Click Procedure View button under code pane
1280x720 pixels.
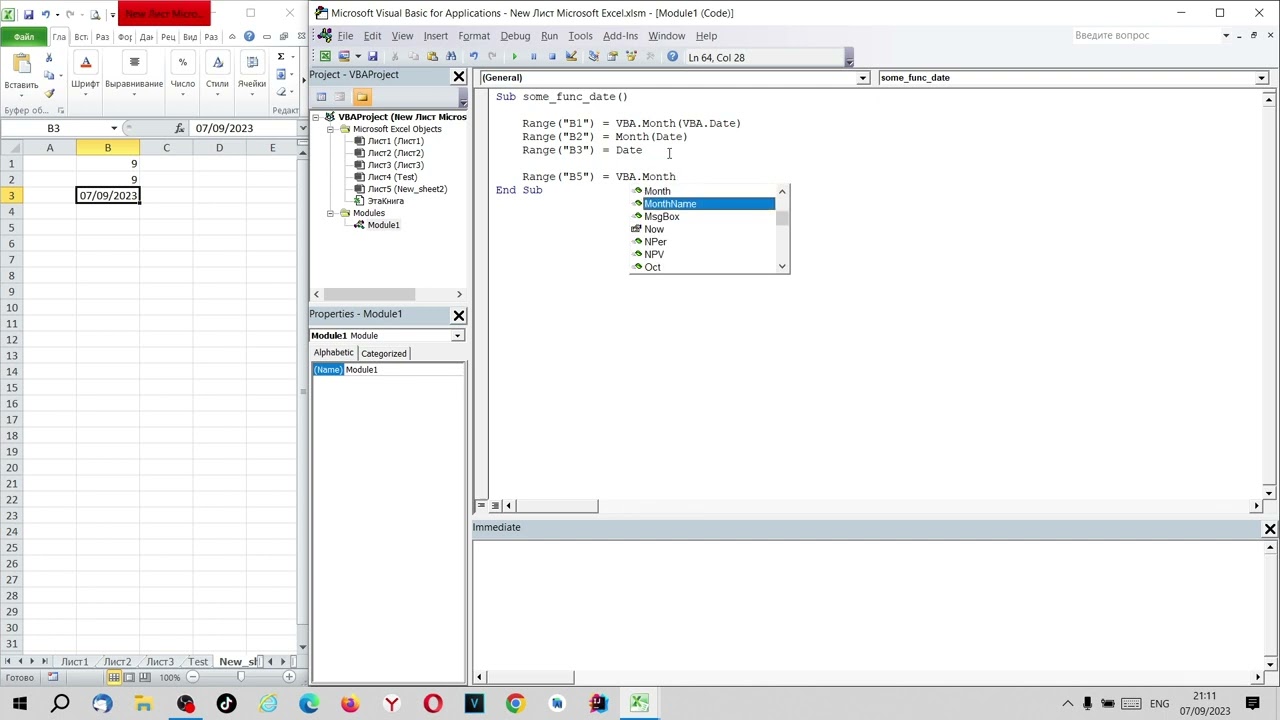[x=481, y=506]
